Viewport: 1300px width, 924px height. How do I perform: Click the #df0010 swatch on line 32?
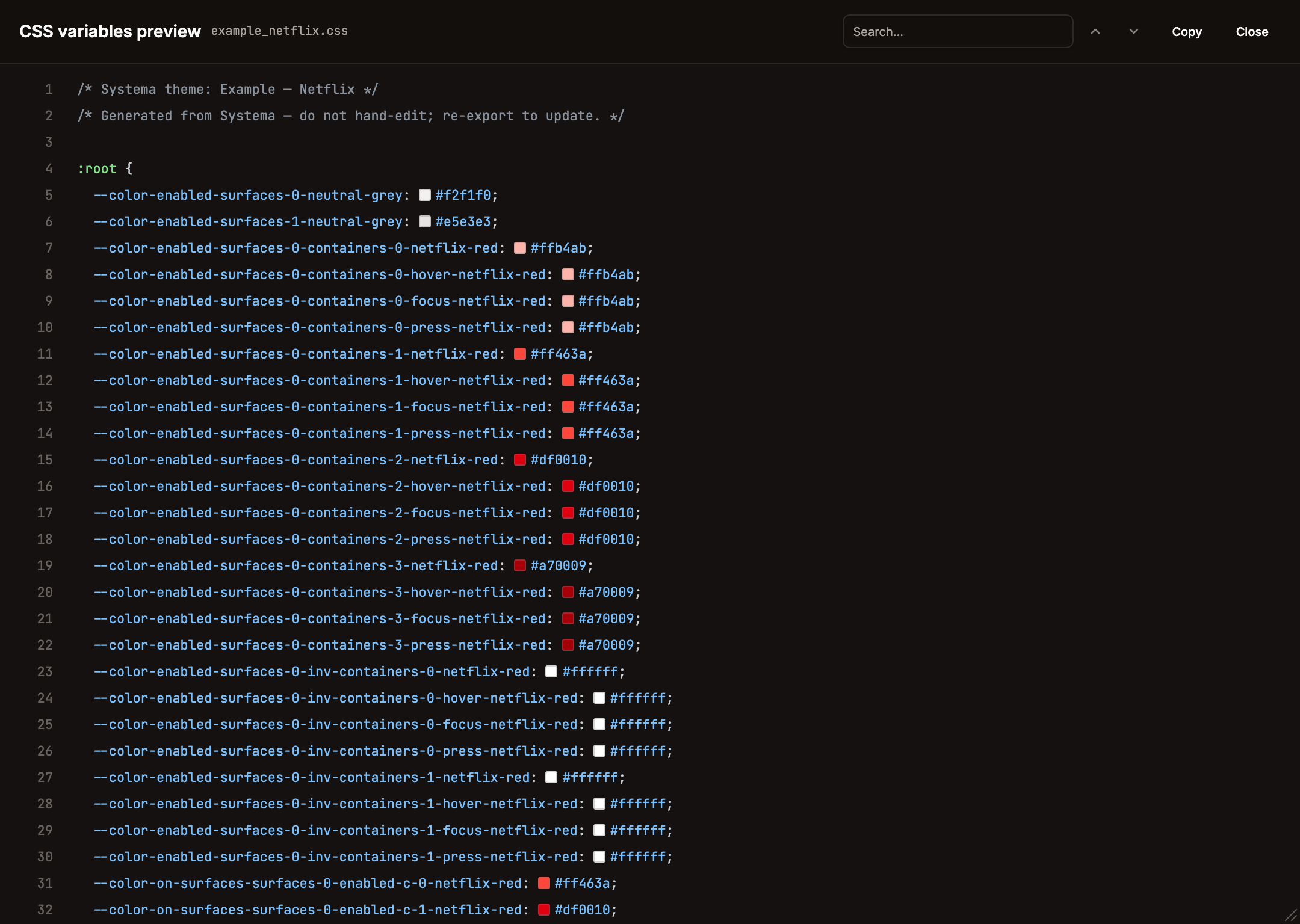(x=544, y=910)
